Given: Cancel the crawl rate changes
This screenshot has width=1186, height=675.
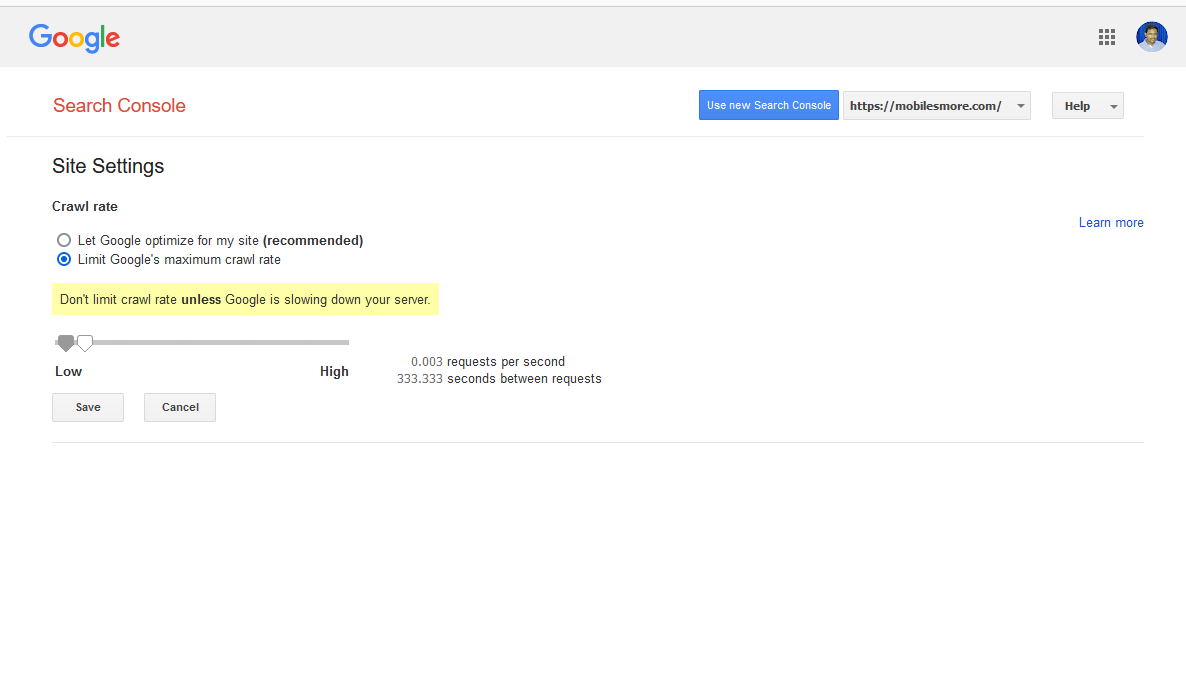Looking at the screenshot, I should click(180, 407).
